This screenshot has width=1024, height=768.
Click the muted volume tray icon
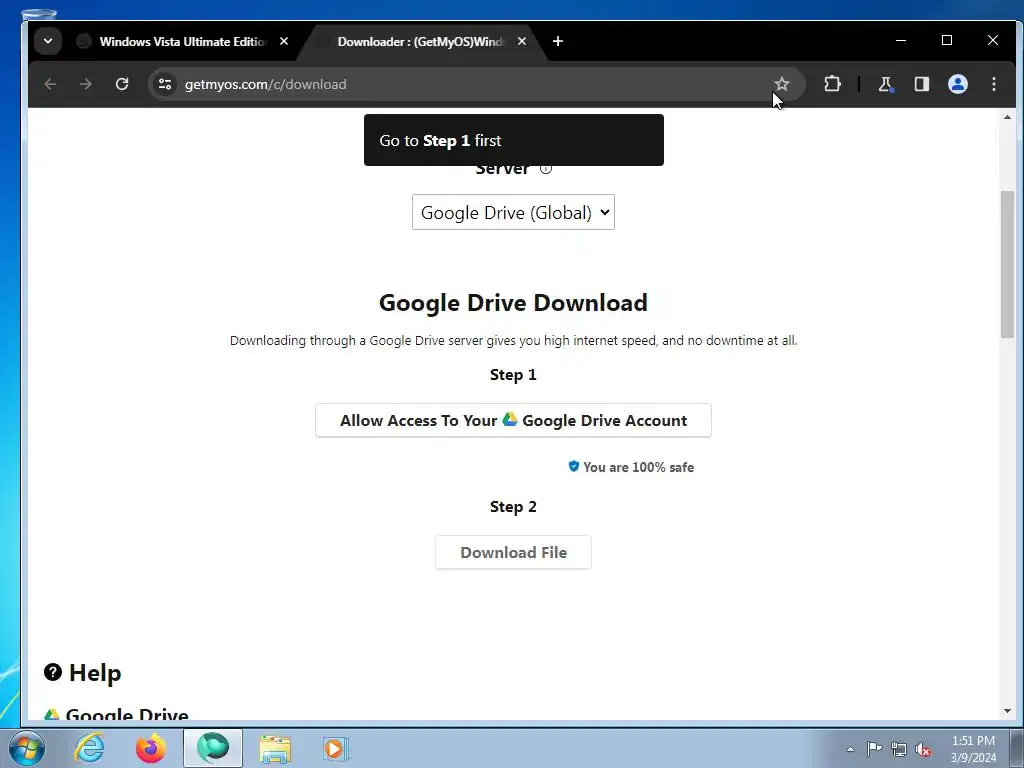point(923,749)
